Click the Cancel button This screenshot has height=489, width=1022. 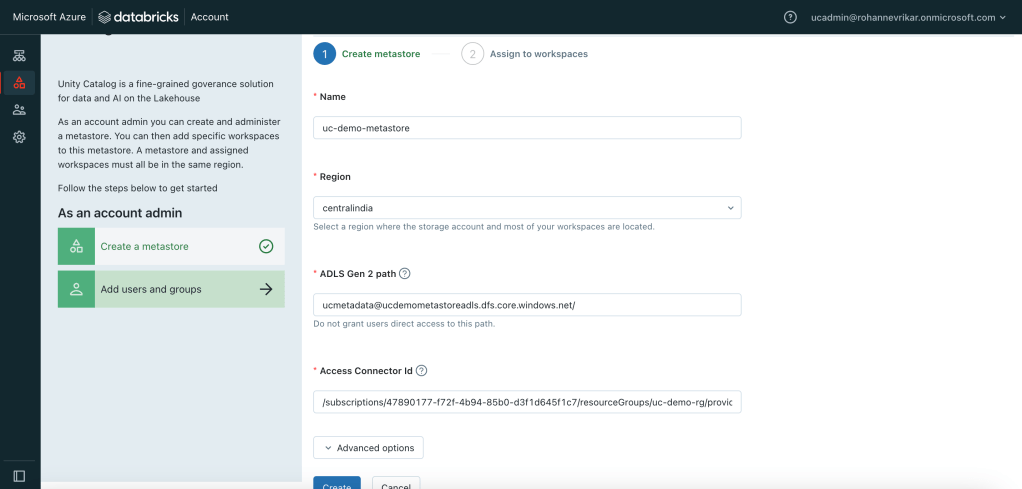396,484
